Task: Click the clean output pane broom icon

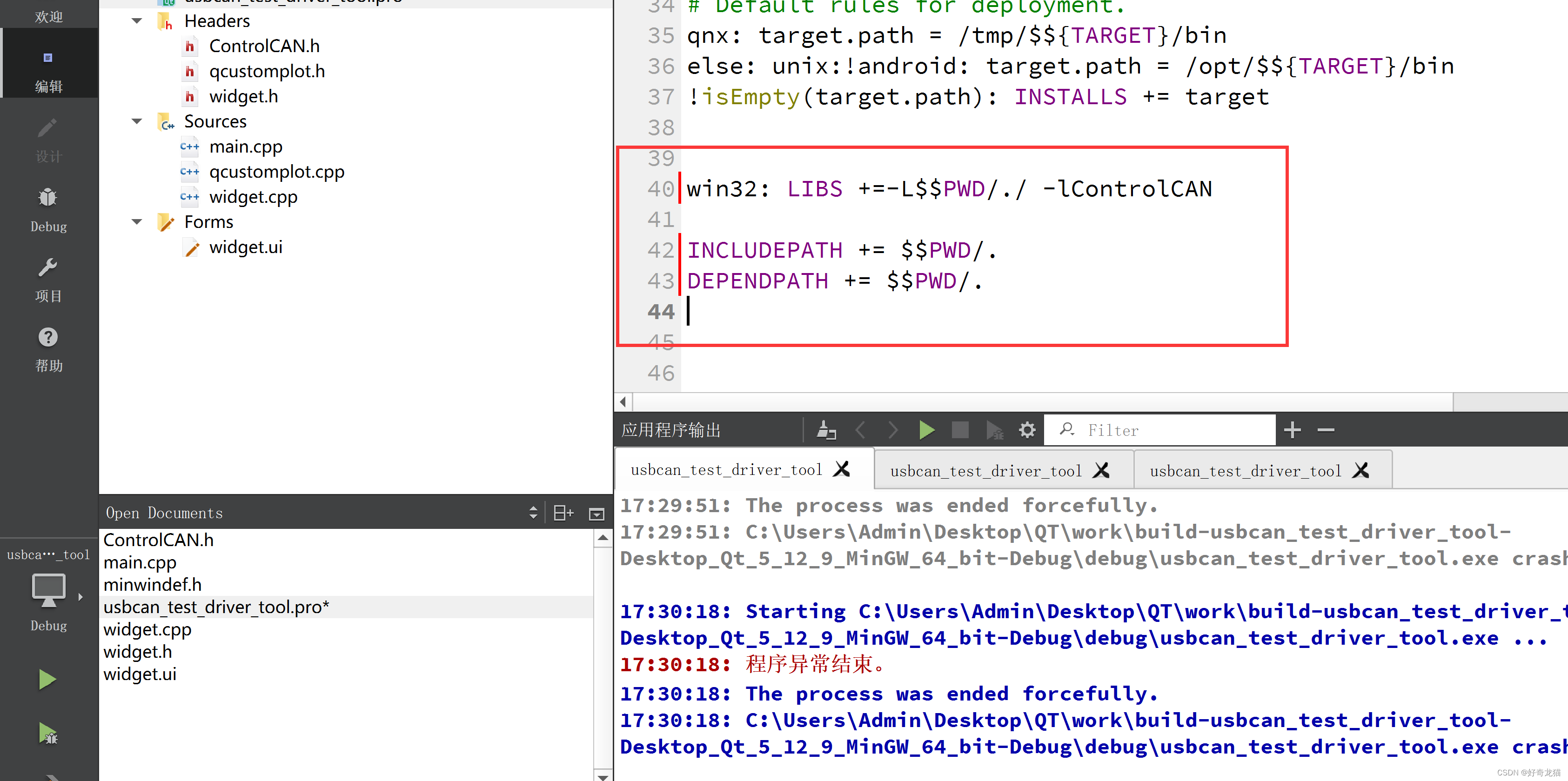Action: coord(825,430)
